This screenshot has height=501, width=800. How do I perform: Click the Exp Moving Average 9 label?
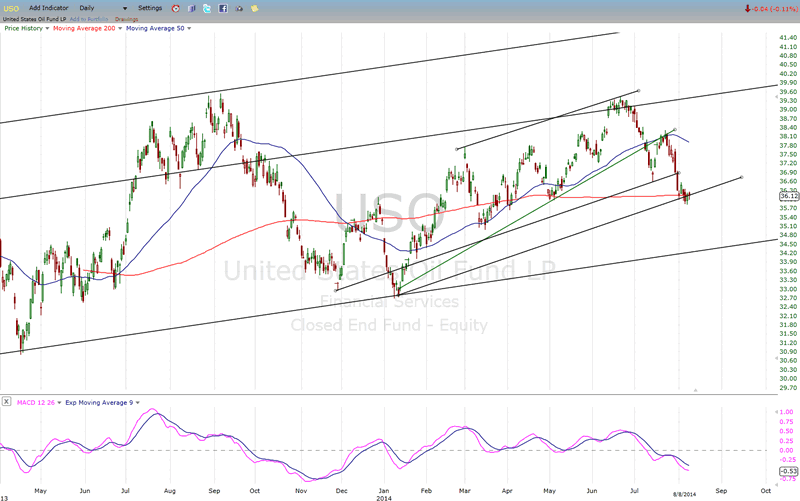(99, 403)
